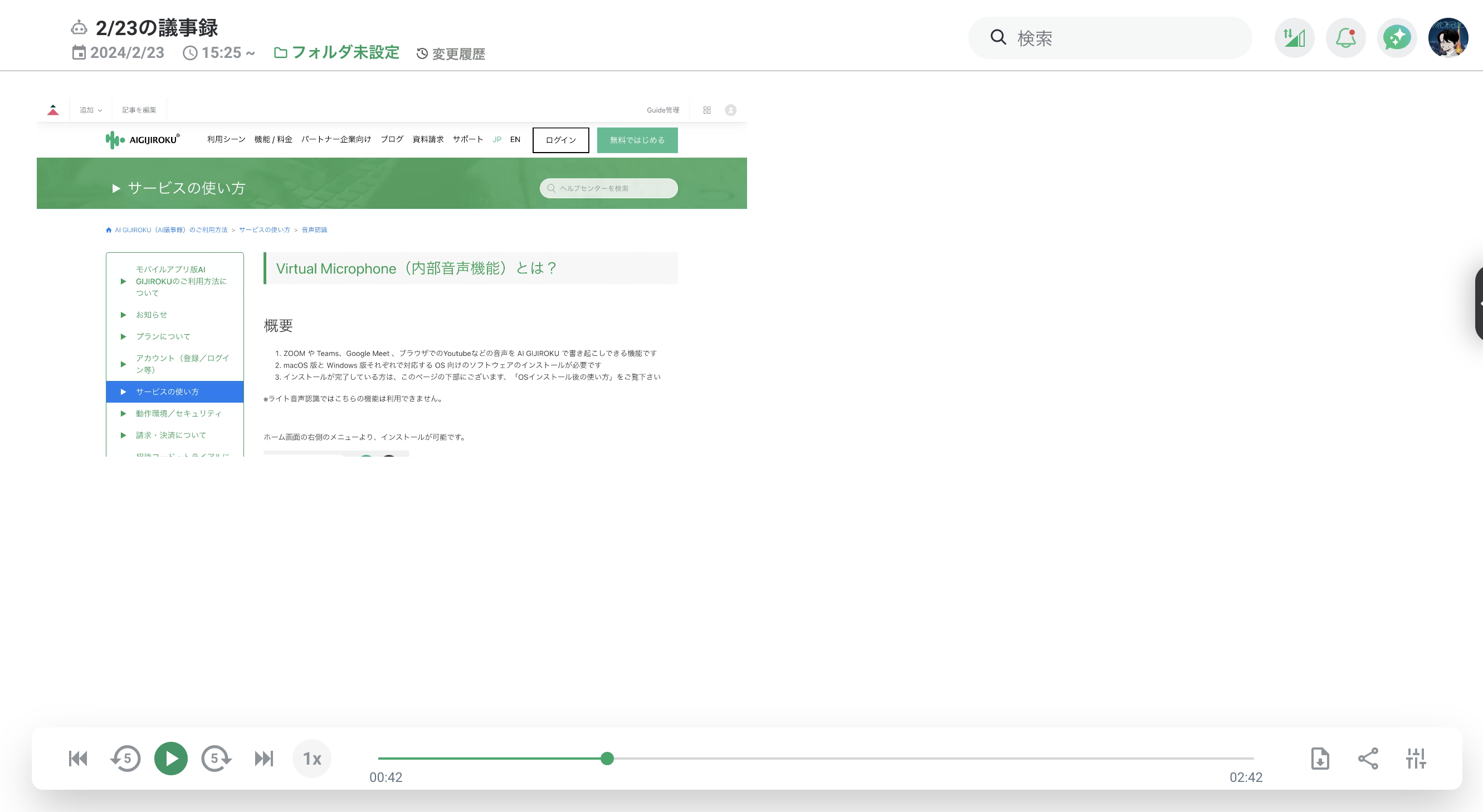1483x812 pixels.
Task: Focus the 検索 search field
Action: pos(1110,38)
